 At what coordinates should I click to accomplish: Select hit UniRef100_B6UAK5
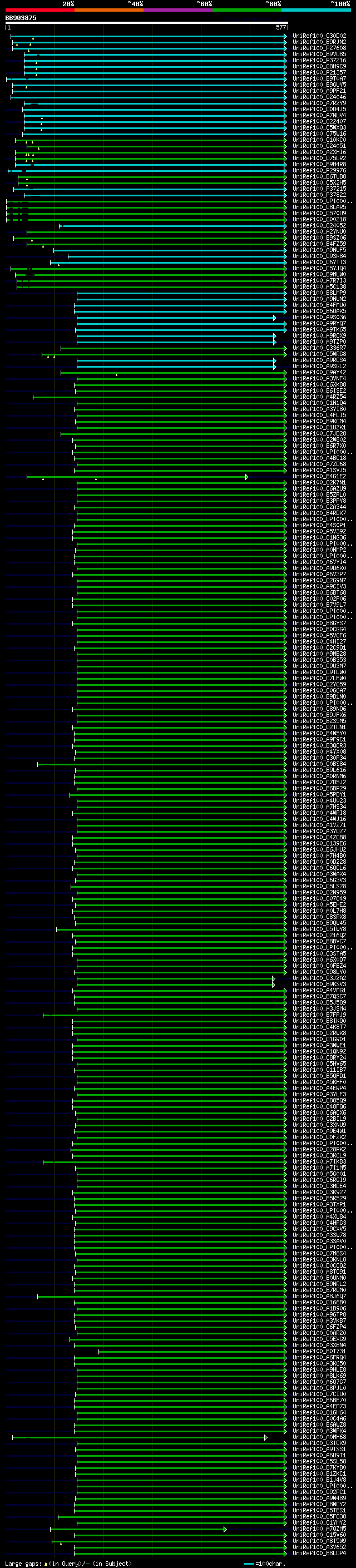coord(319,311)
